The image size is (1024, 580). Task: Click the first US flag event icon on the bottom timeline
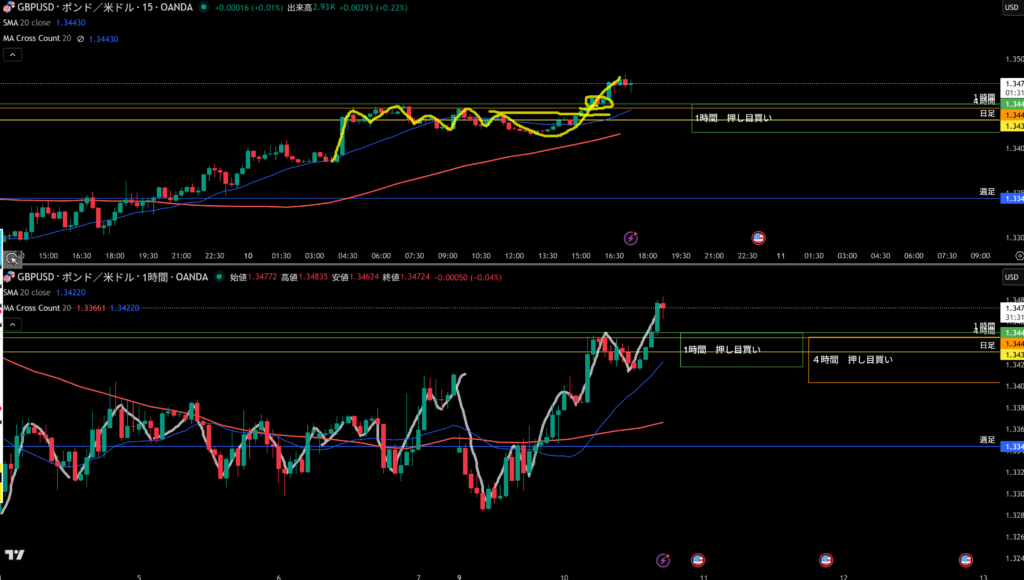coord(699,560)
